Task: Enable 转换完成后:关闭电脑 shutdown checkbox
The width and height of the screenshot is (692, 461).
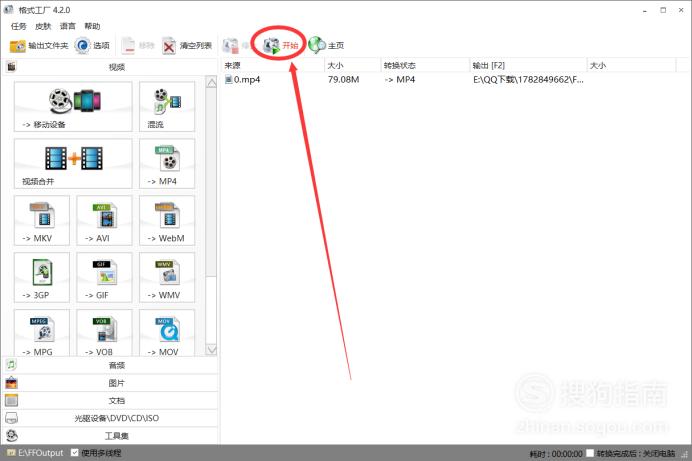Action: (x=590, y=453)
